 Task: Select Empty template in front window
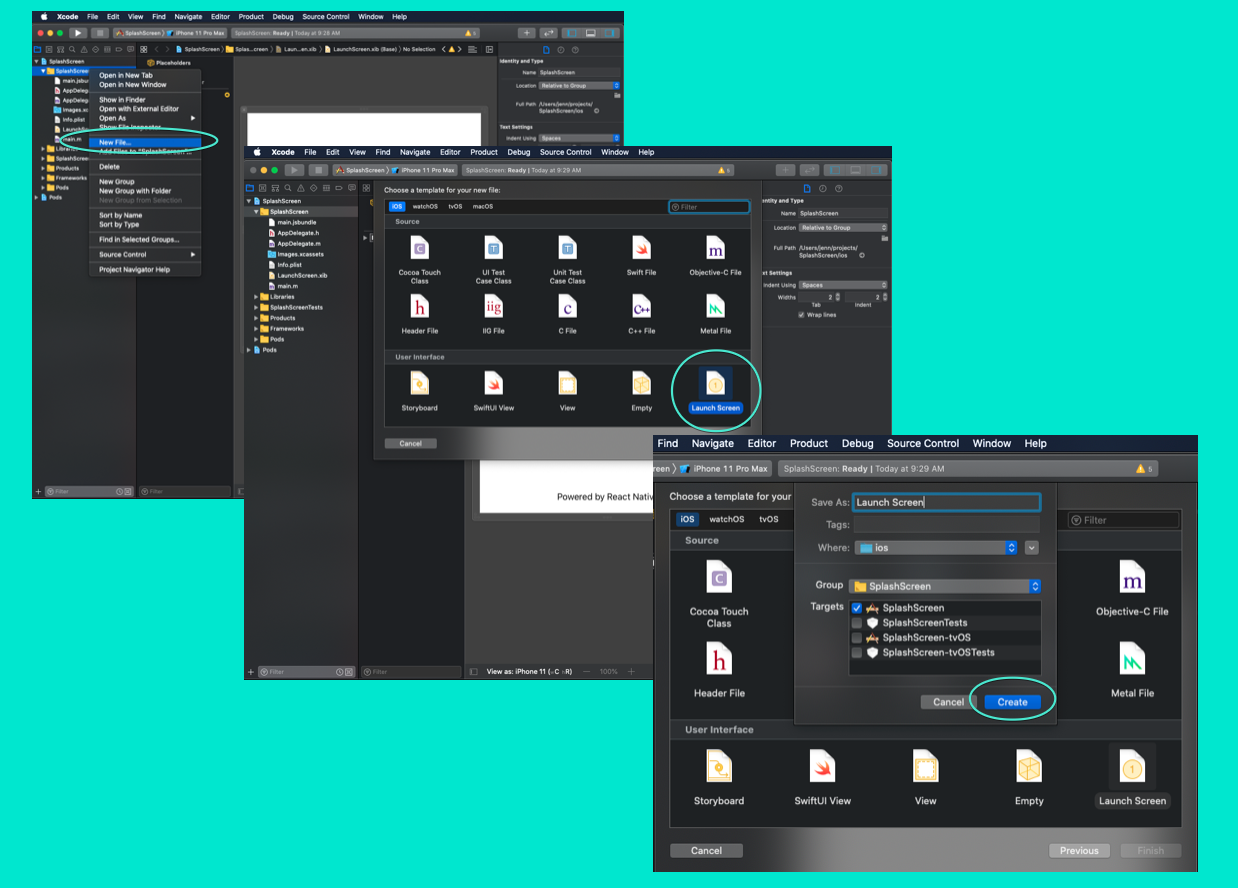1029,778
